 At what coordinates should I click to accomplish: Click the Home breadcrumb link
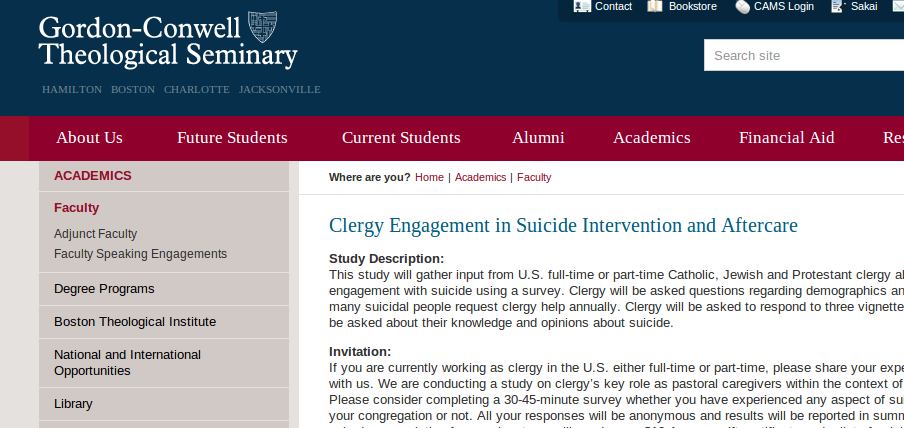(430, 177)
